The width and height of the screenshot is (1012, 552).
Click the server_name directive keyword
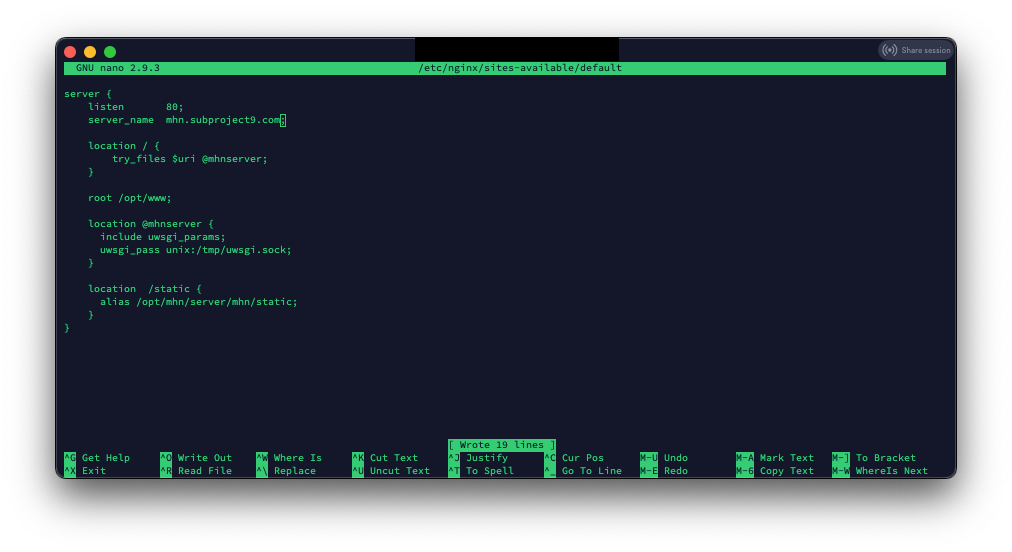pyautogui.click(x=121, y=120)
